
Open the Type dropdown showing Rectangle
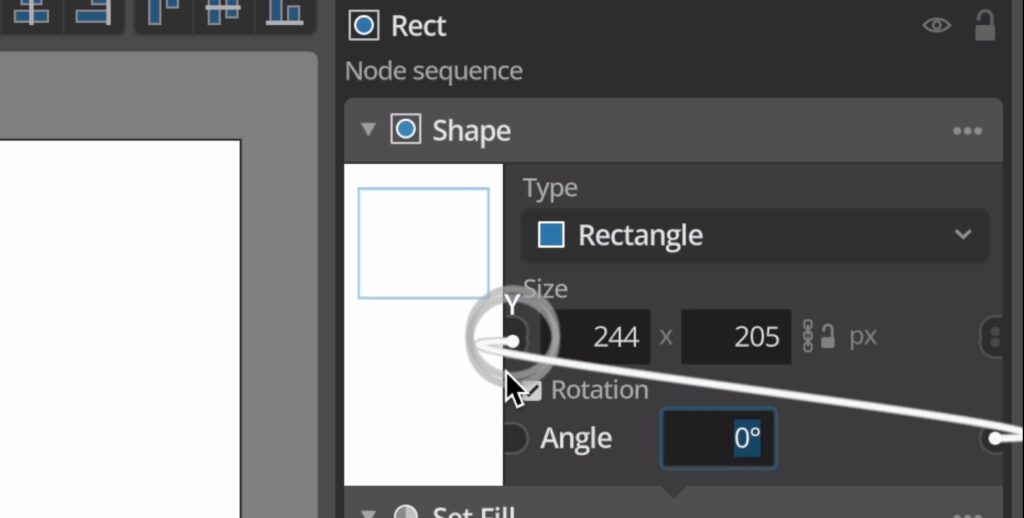[x=754, y=236]
